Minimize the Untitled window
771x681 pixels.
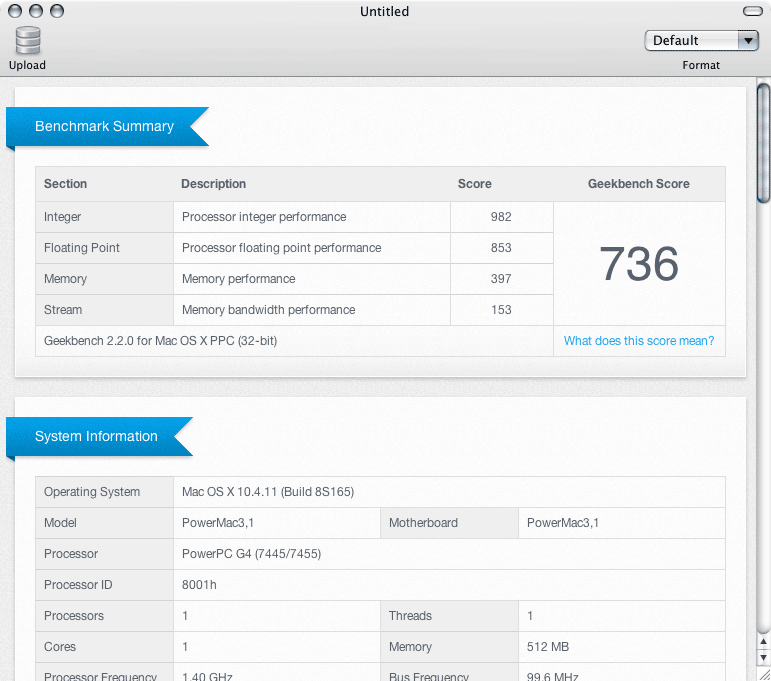click(x=35, y=11)
